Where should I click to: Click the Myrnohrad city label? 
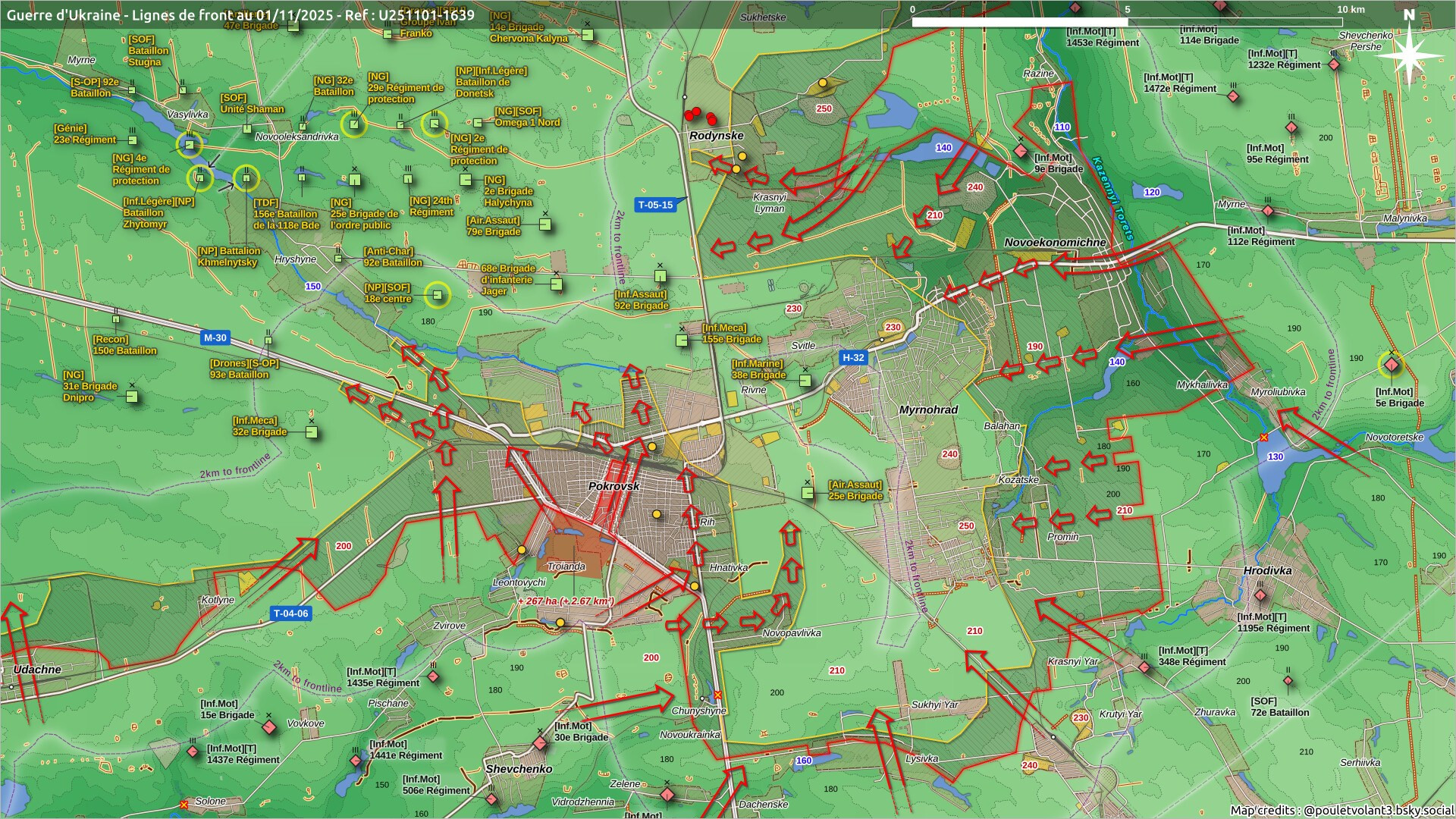(928, 409)
